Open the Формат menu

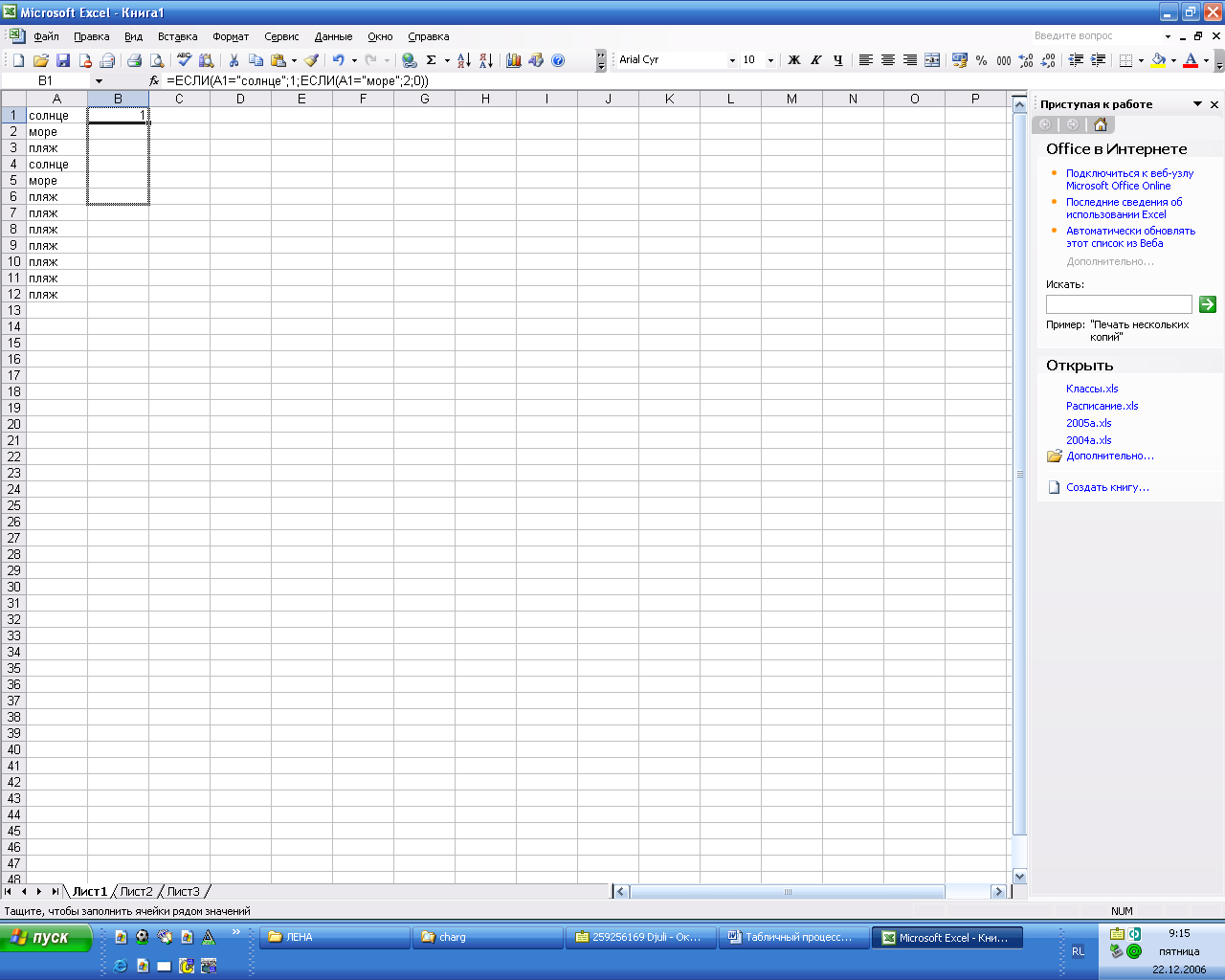(231, 36)
